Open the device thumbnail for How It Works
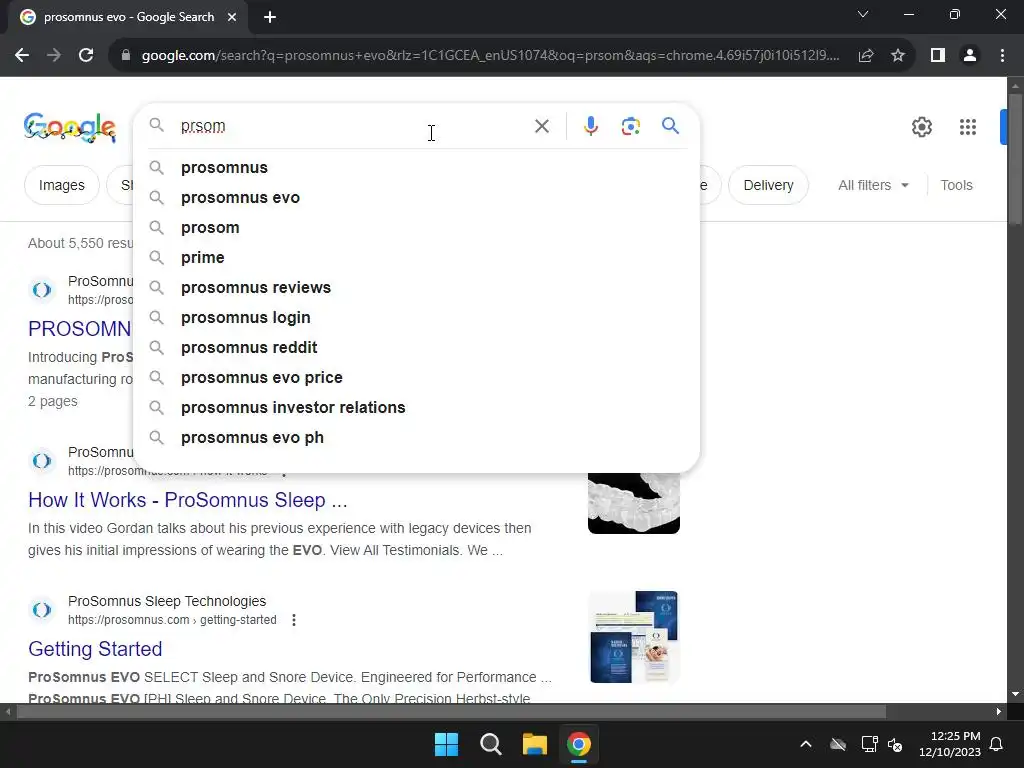The image size is (1024, 768). coord(633,503)
